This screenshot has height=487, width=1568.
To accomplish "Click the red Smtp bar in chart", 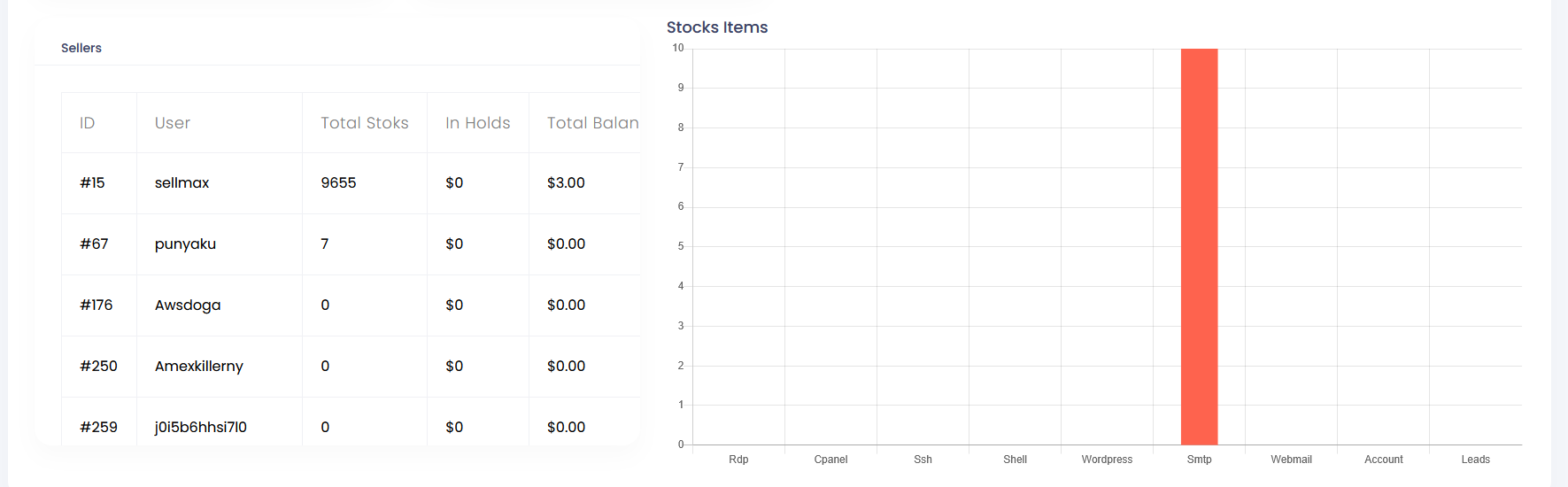I will (x=1199, y=247).
